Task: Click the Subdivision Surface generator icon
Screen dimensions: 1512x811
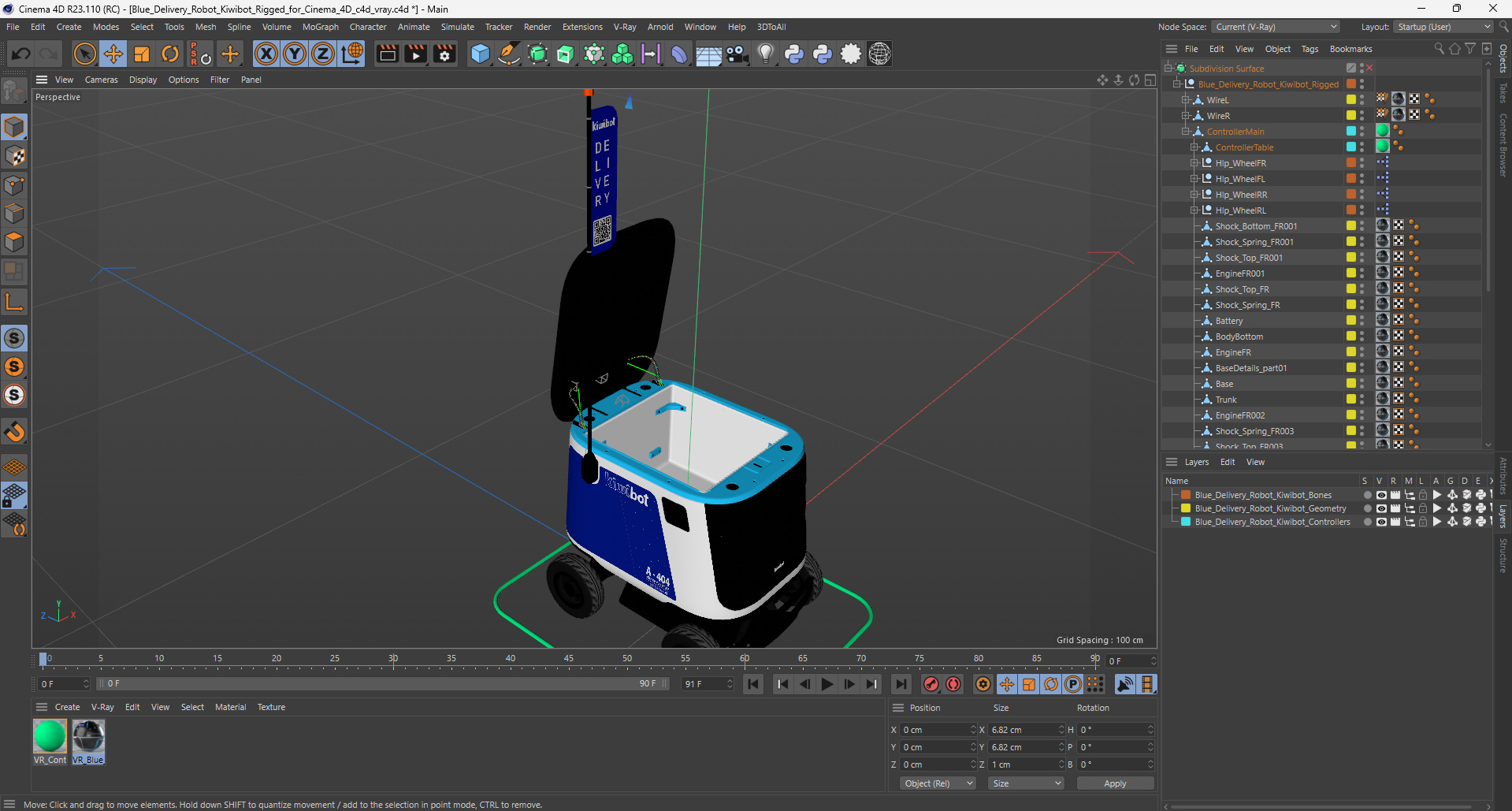Action: 537,54
